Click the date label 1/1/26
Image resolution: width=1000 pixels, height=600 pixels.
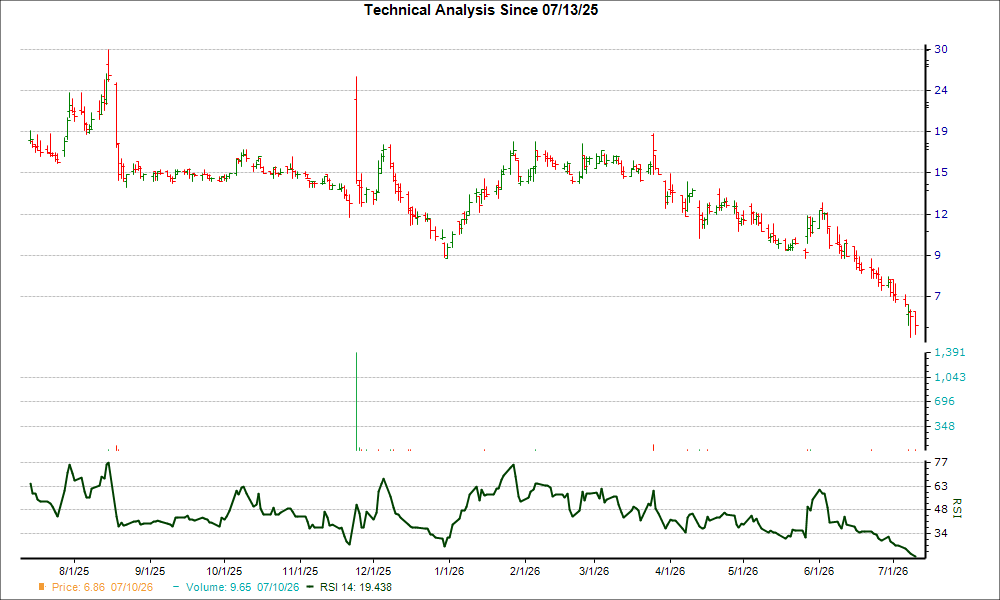[449, 571]
